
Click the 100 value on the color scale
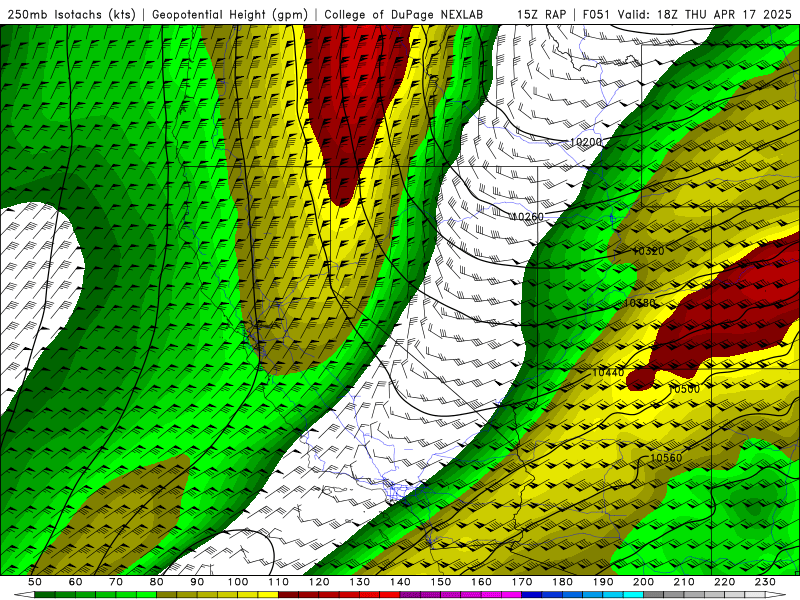tap(238, 582)
